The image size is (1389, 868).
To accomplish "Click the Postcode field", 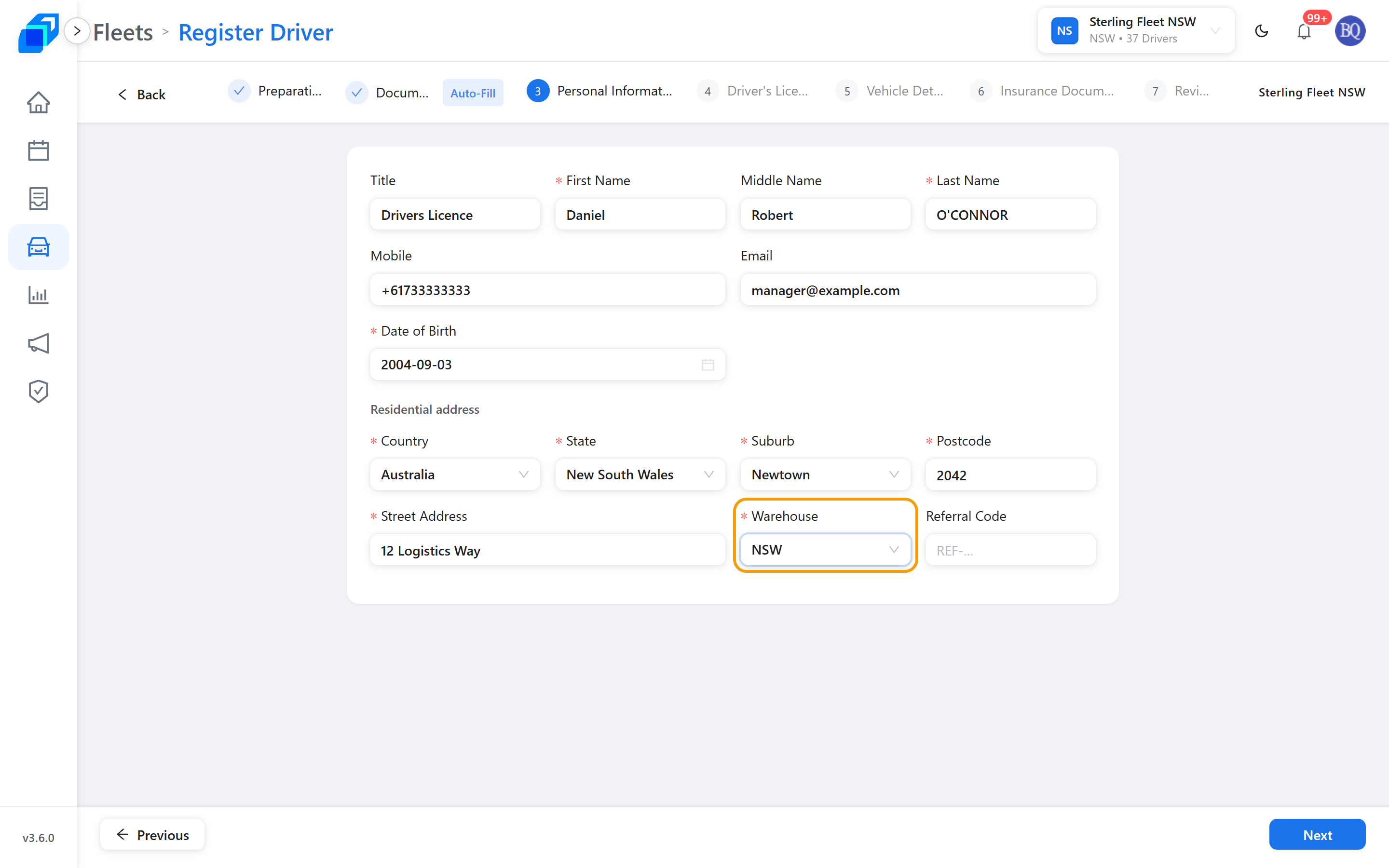I will coord(1011,475).
